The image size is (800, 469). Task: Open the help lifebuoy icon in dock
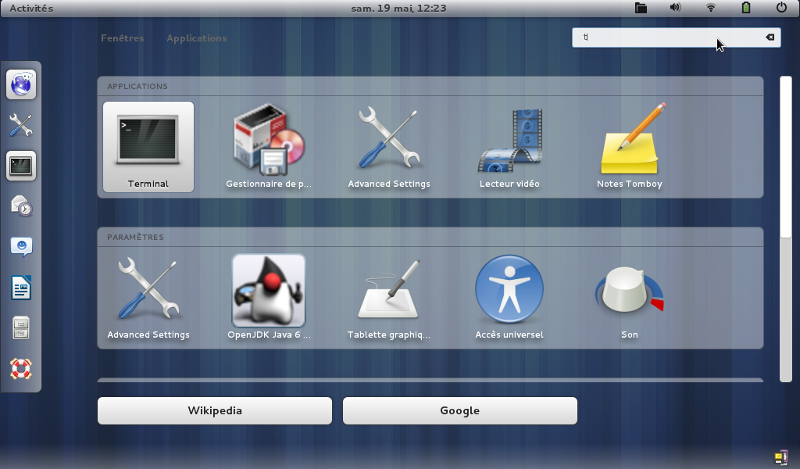point(21,368)
